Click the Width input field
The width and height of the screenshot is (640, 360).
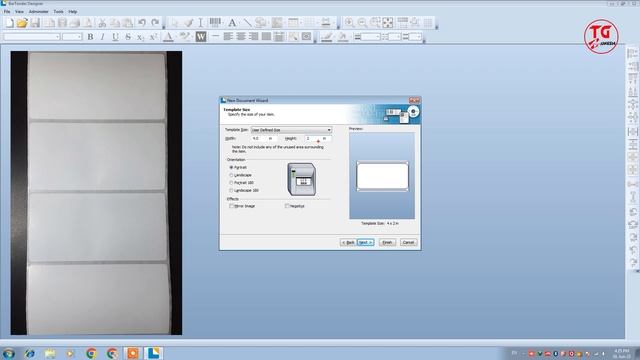pyautogui.click(x=264, y=139)
